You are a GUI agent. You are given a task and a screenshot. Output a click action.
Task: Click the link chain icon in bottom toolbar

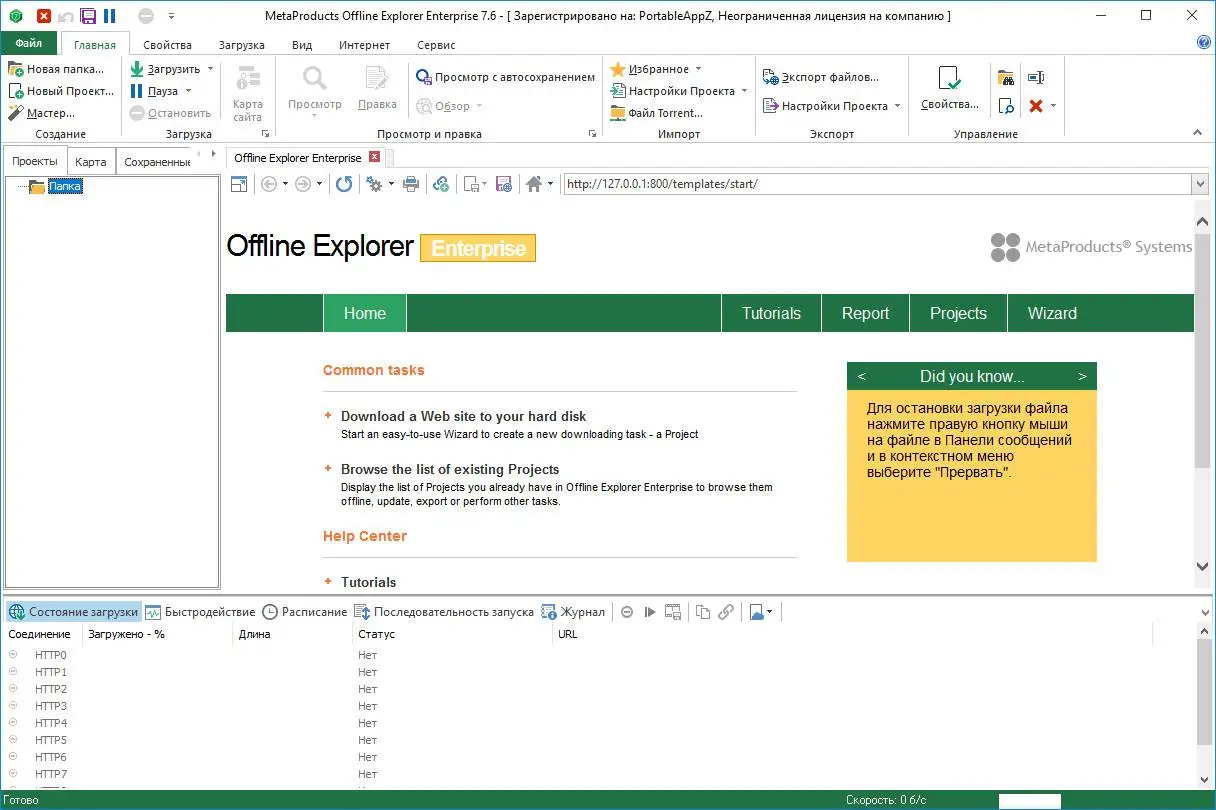tap(726, 612)
